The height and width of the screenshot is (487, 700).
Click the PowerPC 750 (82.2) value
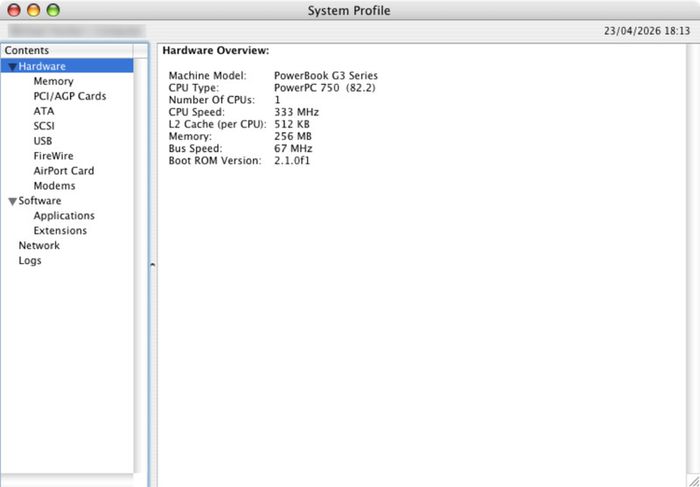click(x=325, y=88)
